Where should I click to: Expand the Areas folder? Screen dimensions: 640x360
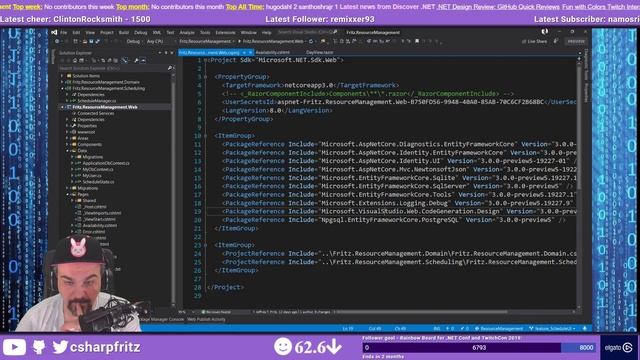click(x=67, y=138)
